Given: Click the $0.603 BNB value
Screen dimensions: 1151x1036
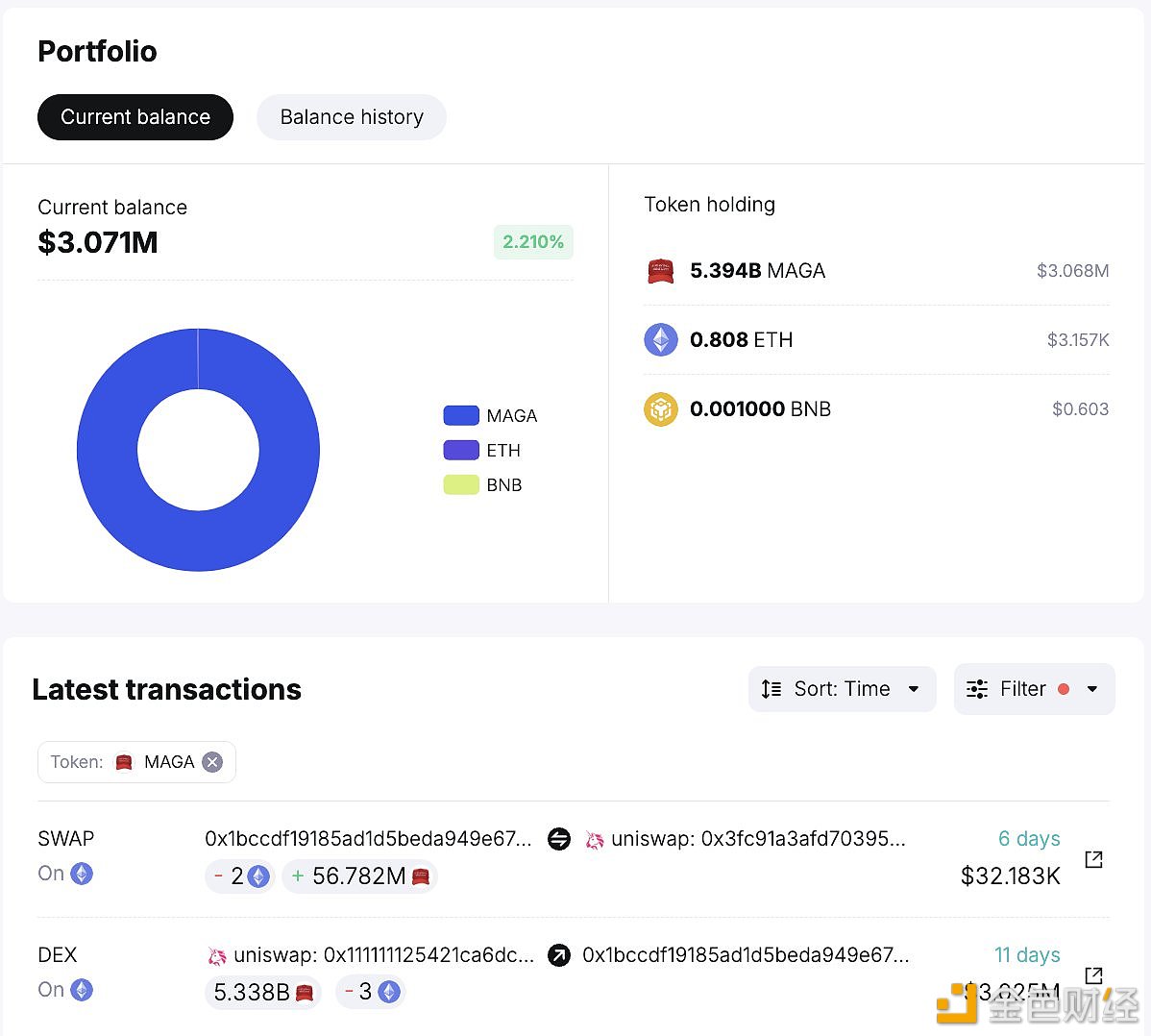Looking at the screenshot, I should pos(1081,409).
